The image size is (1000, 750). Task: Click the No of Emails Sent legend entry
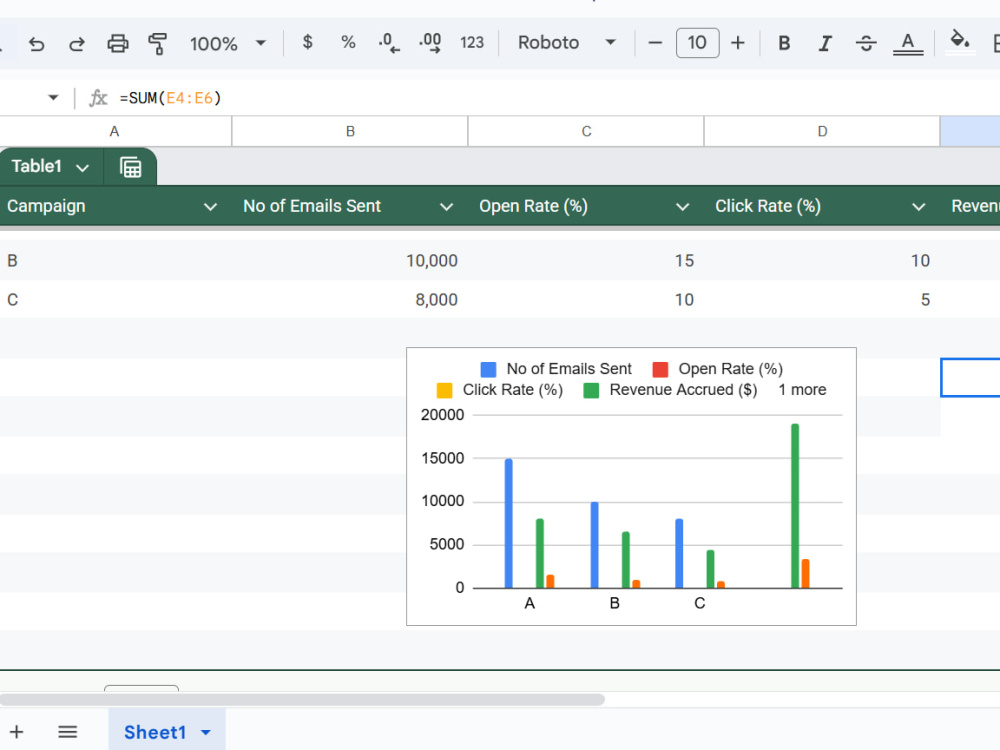pos(556,369)
